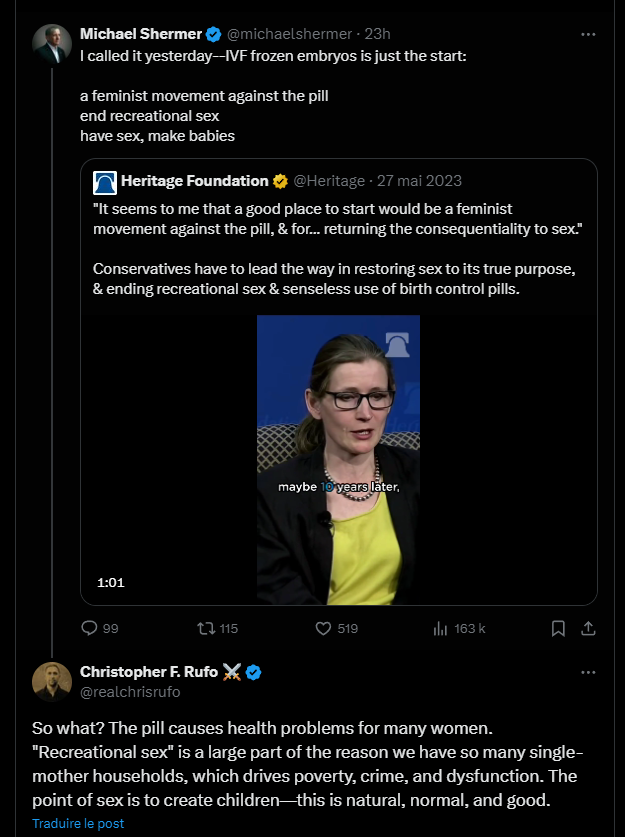The width and height of the screenshot is (625, 837).
Task: Click the reply icon with 99 comments
Action: (89, 628)
